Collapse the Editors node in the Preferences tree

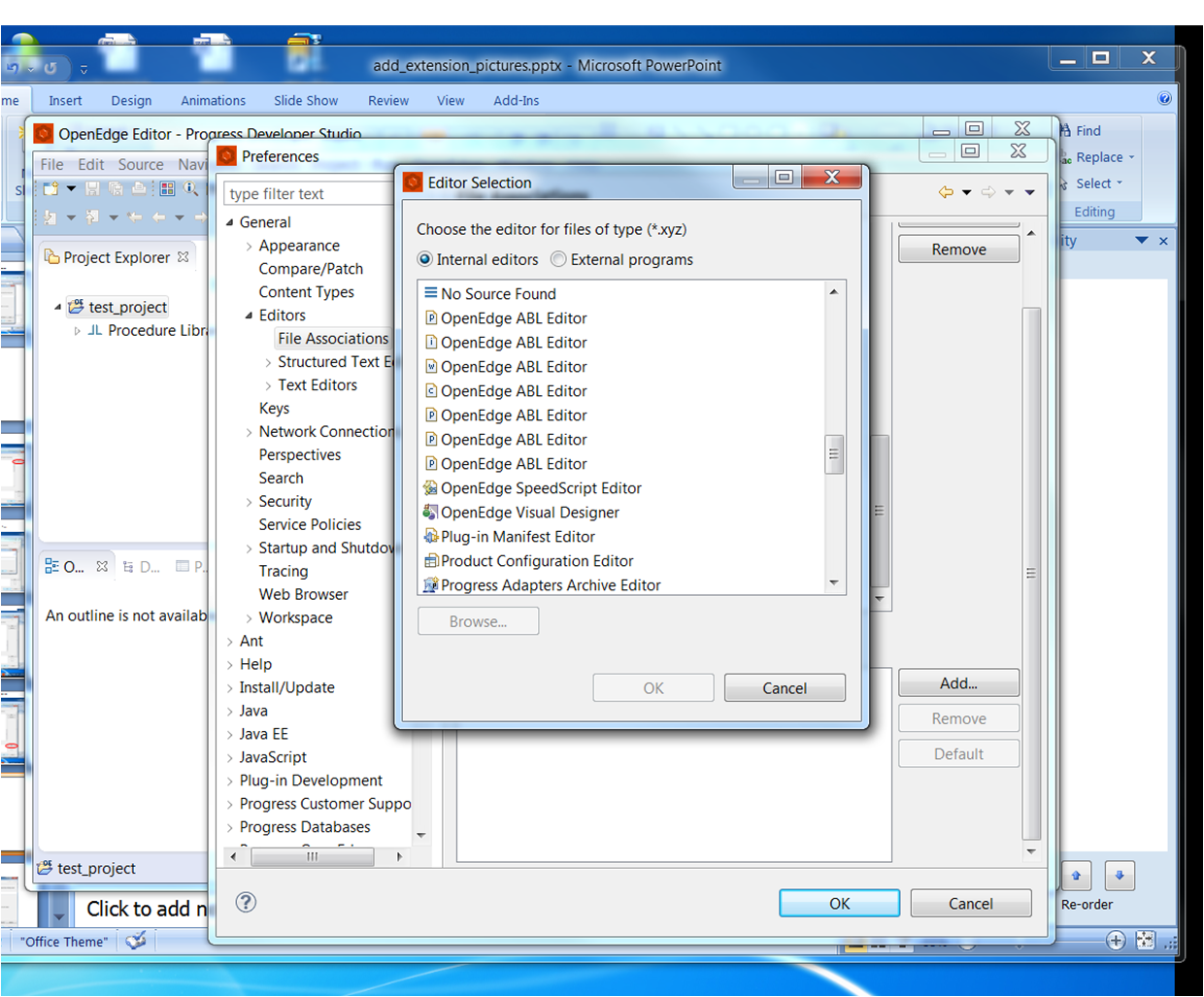click(x=250, y=315)
